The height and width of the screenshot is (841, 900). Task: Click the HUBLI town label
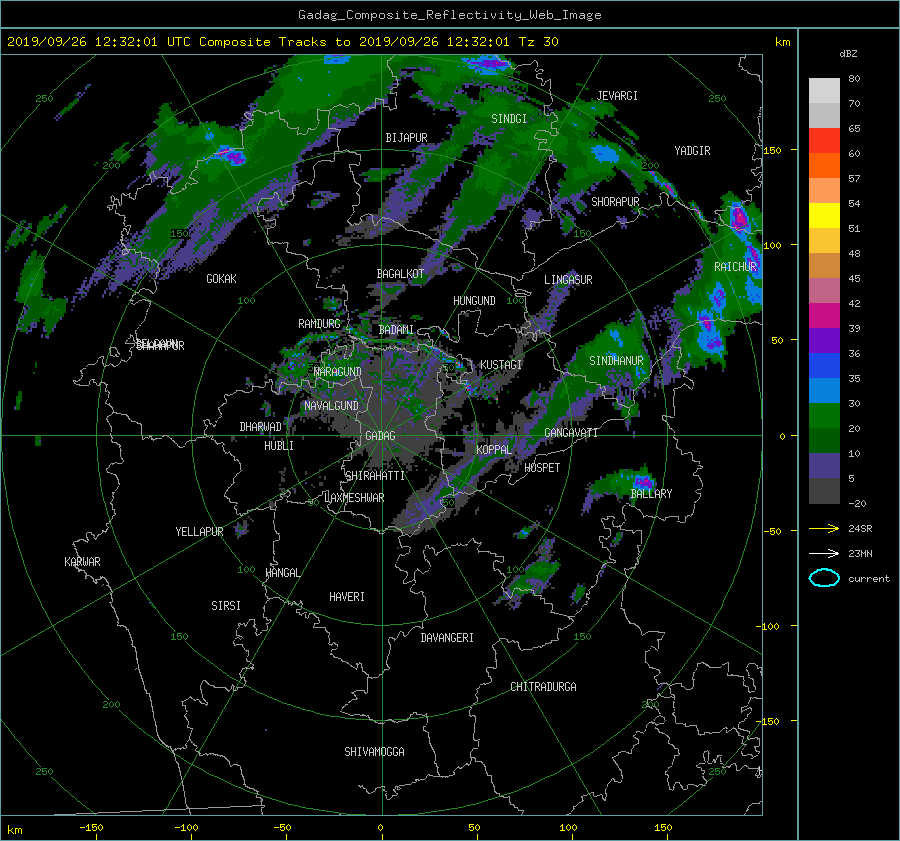click(x=279, y=445)
